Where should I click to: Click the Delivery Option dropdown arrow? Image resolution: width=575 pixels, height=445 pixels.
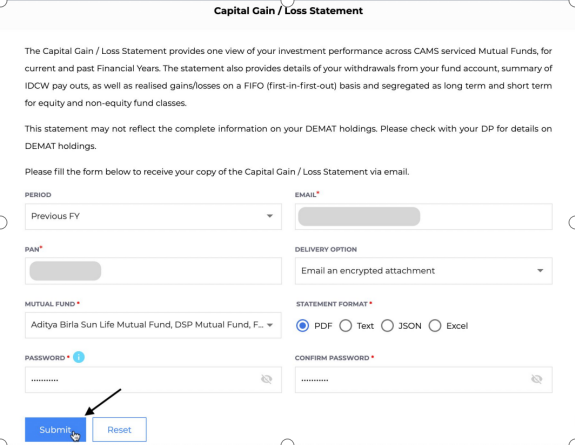point(540,271)
